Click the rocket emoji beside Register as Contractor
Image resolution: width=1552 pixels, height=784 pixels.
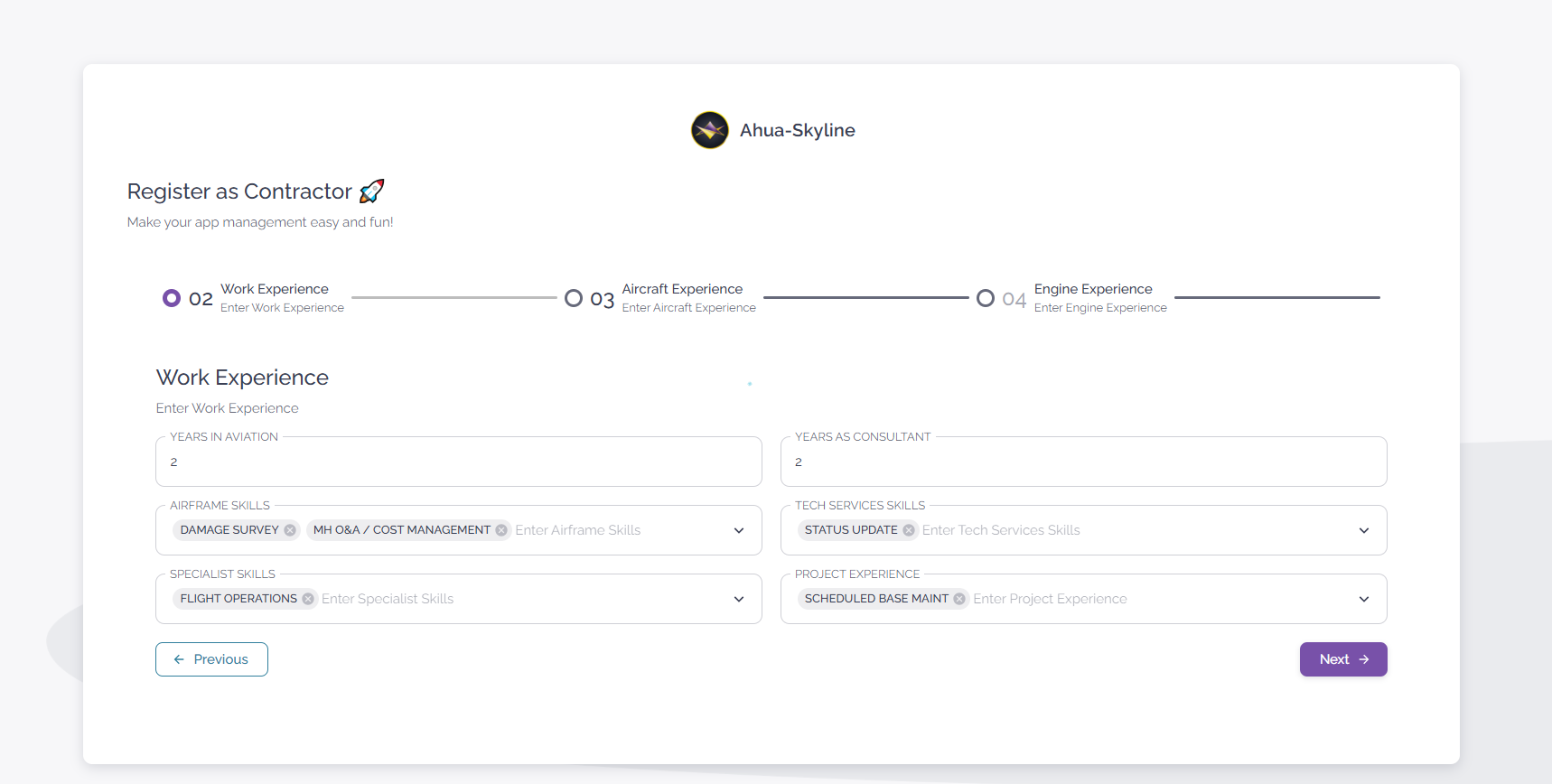(371, 191)
